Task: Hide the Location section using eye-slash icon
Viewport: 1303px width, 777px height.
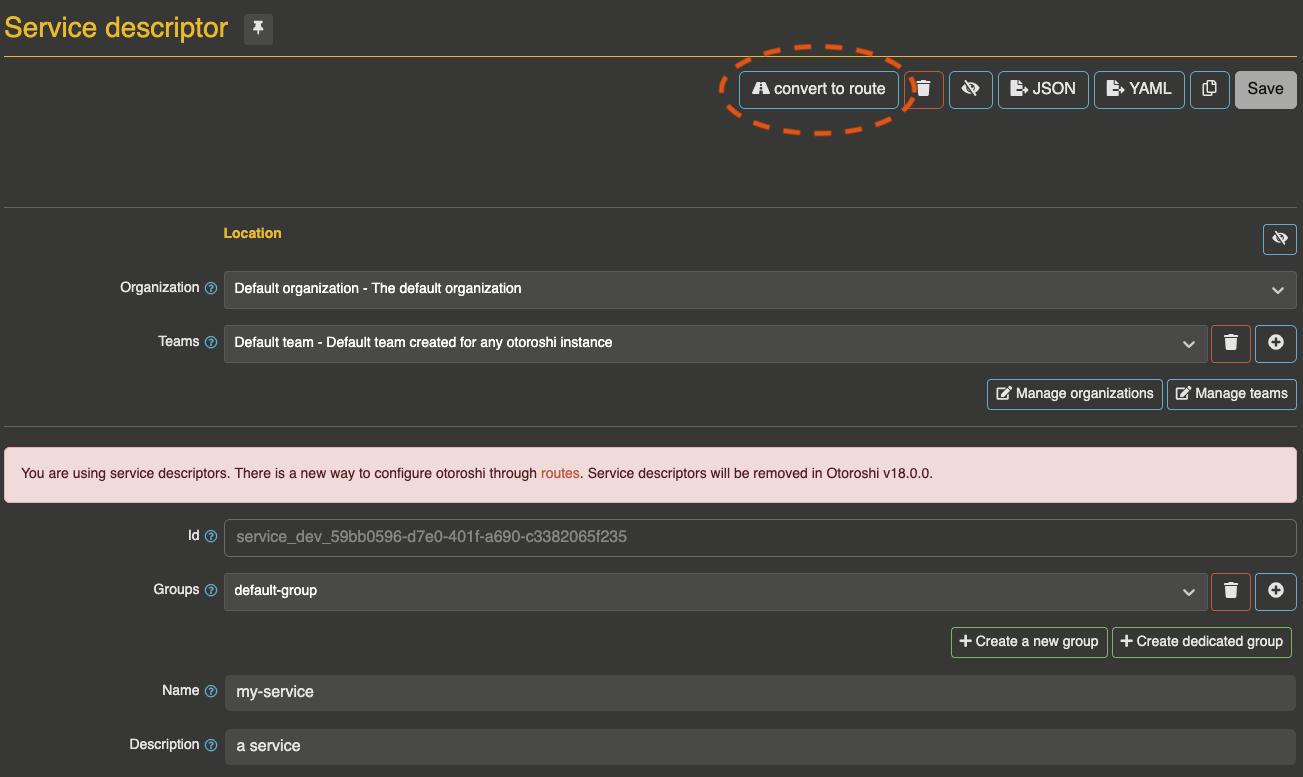Action: [x=1279, y=239]
